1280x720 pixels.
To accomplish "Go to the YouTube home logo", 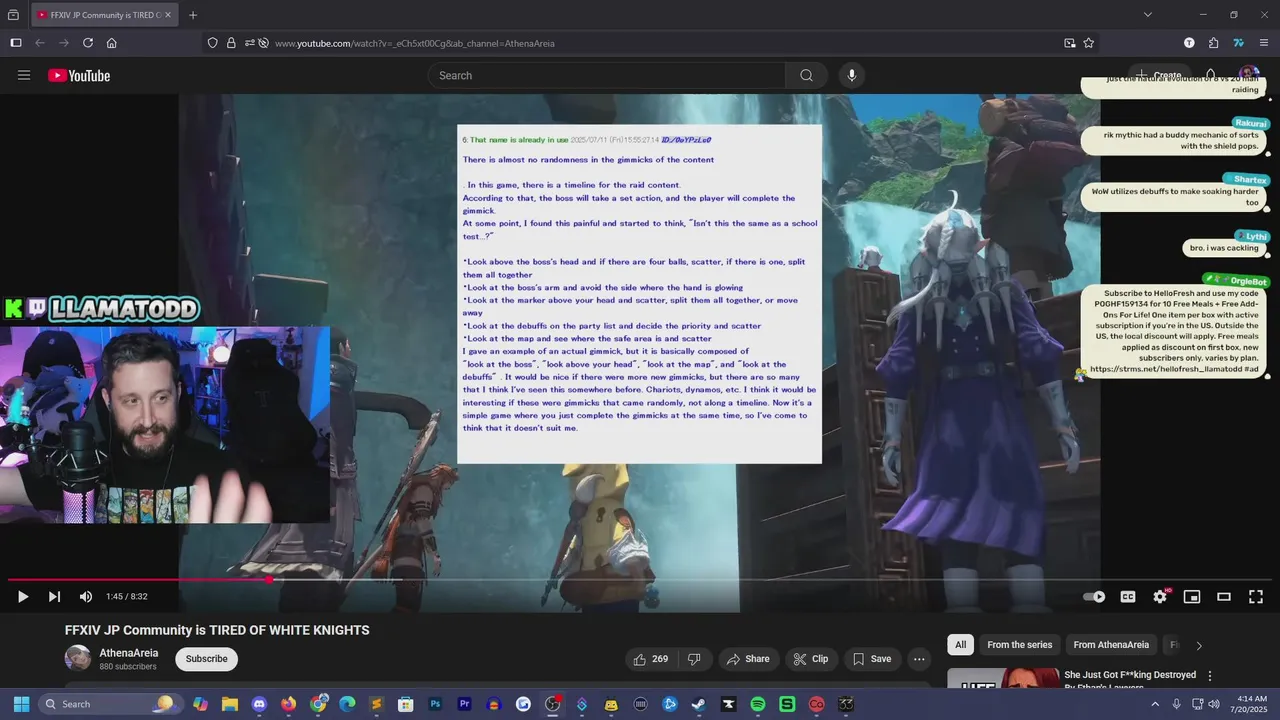I will point(79,76).
